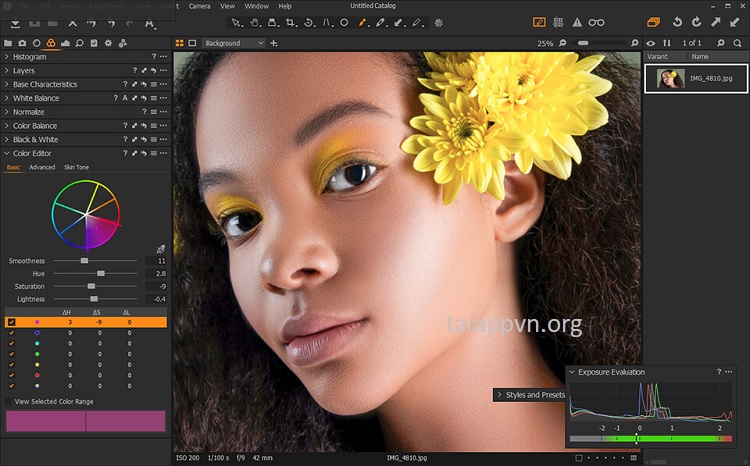Click the color picker eyedropper in Color Editor
750x466 pixels.
(x=161, y=249)
